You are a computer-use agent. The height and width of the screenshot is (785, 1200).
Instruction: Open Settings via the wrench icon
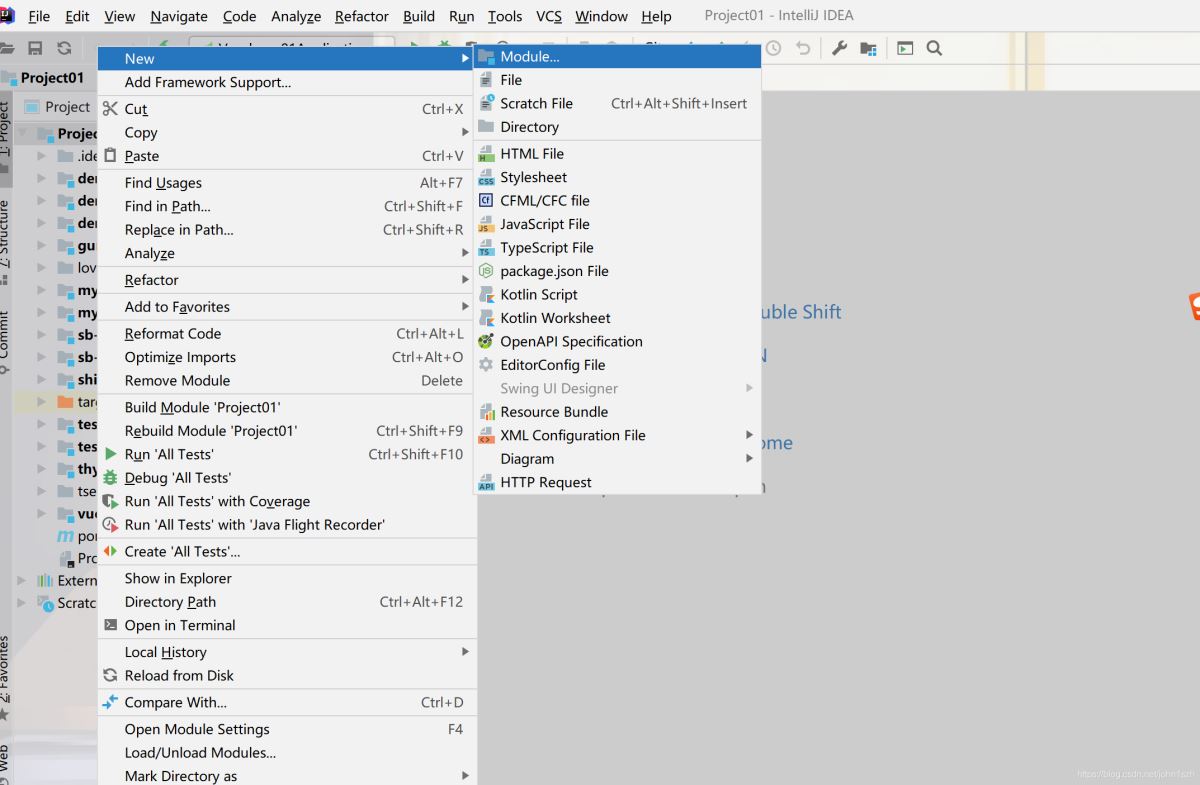pyautogui.click(x=840, y=48)
